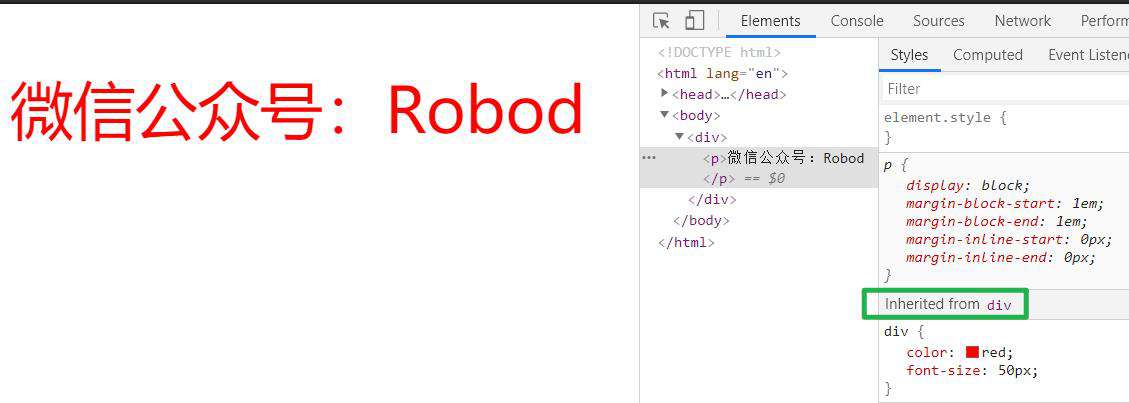Click the div link in Inherited from
1129x403 pixels.
(x=999, y=304)
